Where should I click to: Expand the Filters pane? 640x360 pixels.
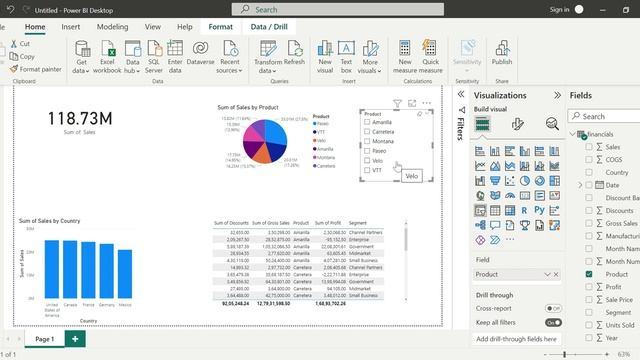click(x=461, y=94)
